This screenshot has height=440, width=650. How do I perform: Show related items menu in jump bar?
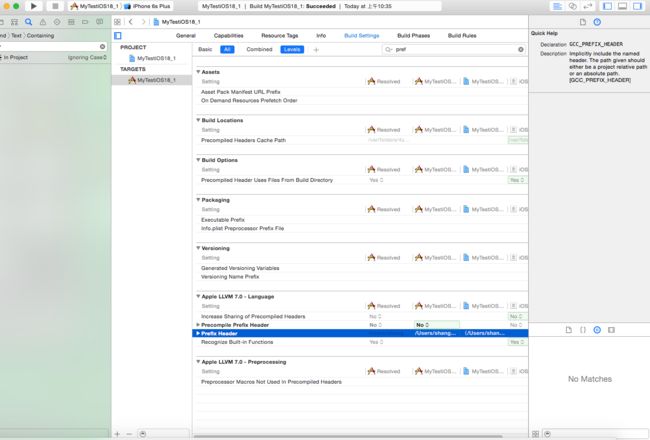click(x=117, y=22)
